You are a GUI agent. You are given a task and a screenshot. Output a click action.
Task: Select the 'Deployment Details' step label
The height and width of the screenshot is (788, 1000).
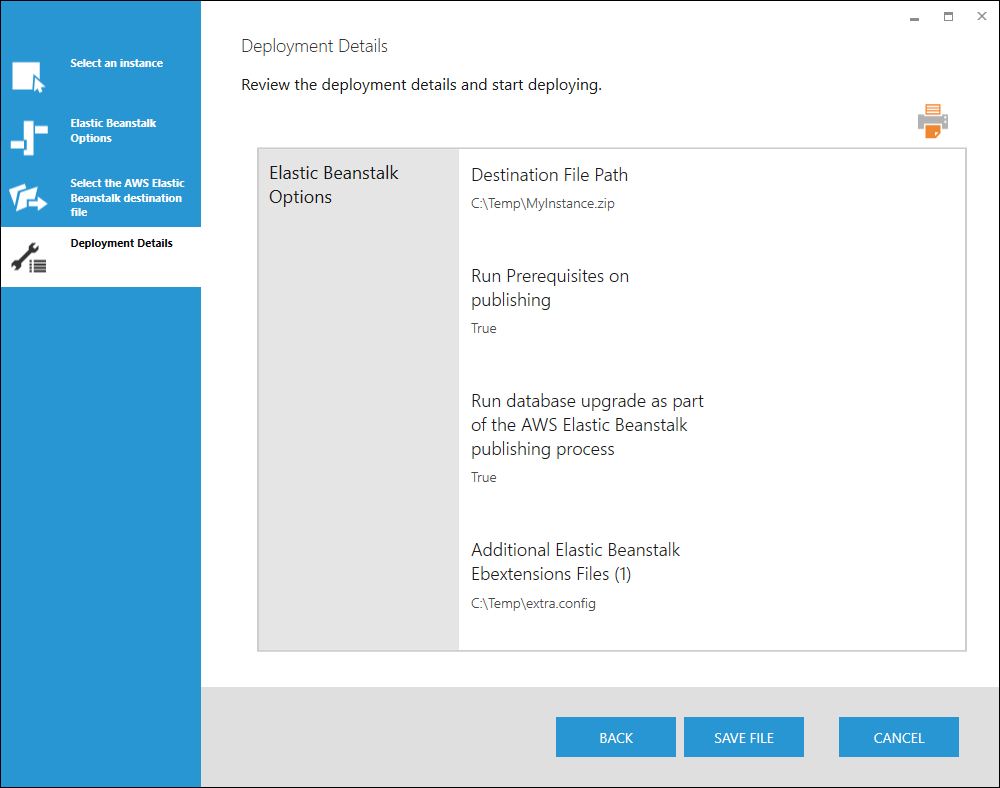click(x=121, y=243)
